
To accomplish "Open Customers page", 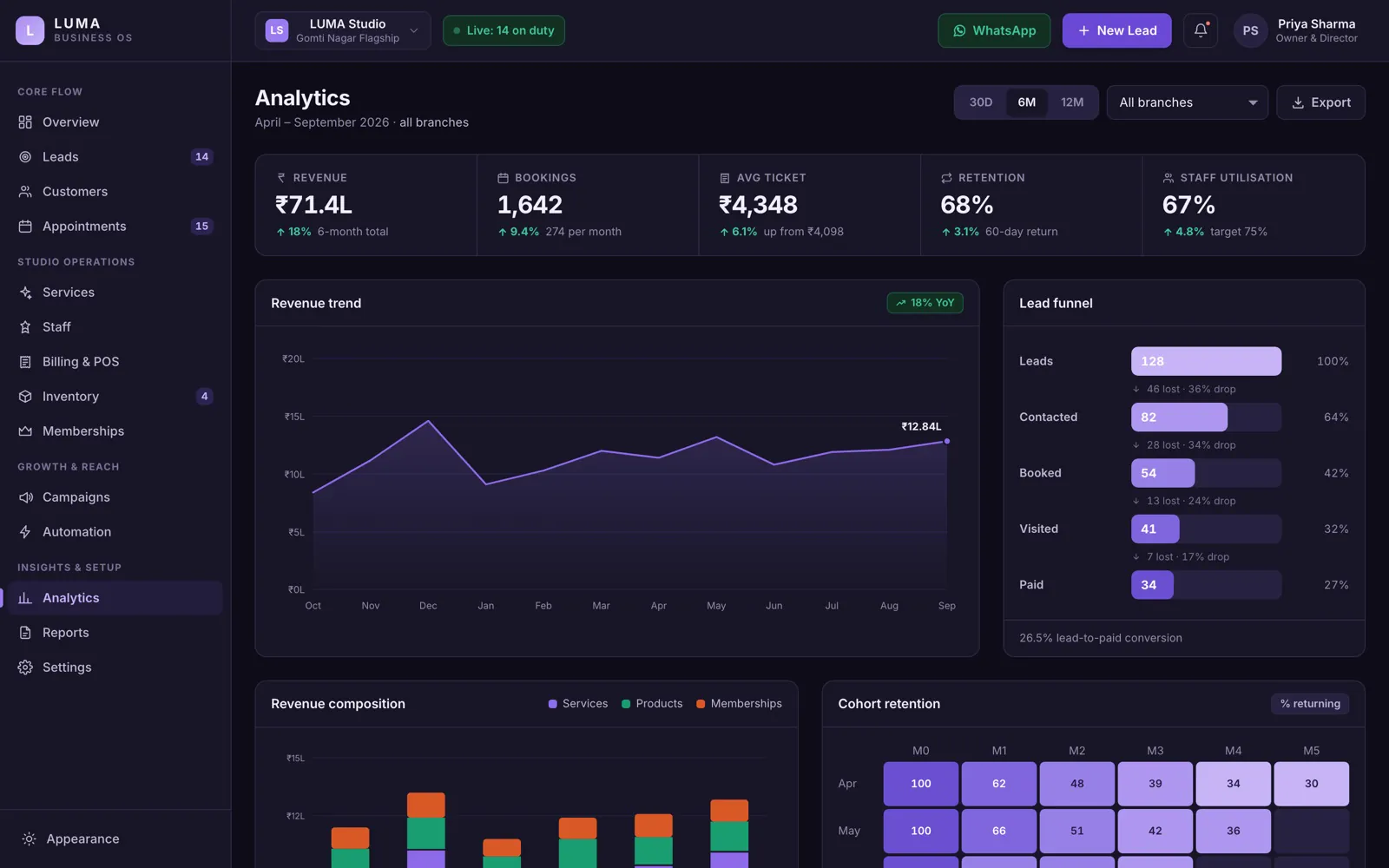I will pos(115,192).
